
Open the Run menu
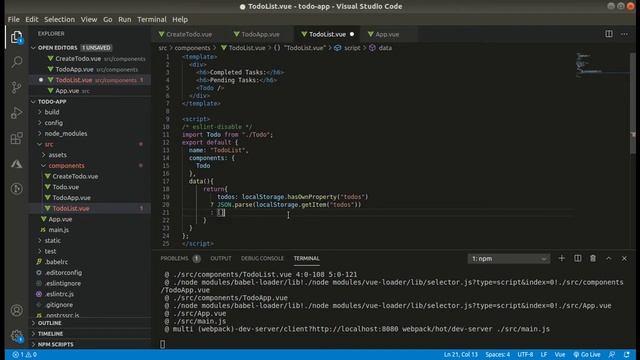tap(124, 20)
